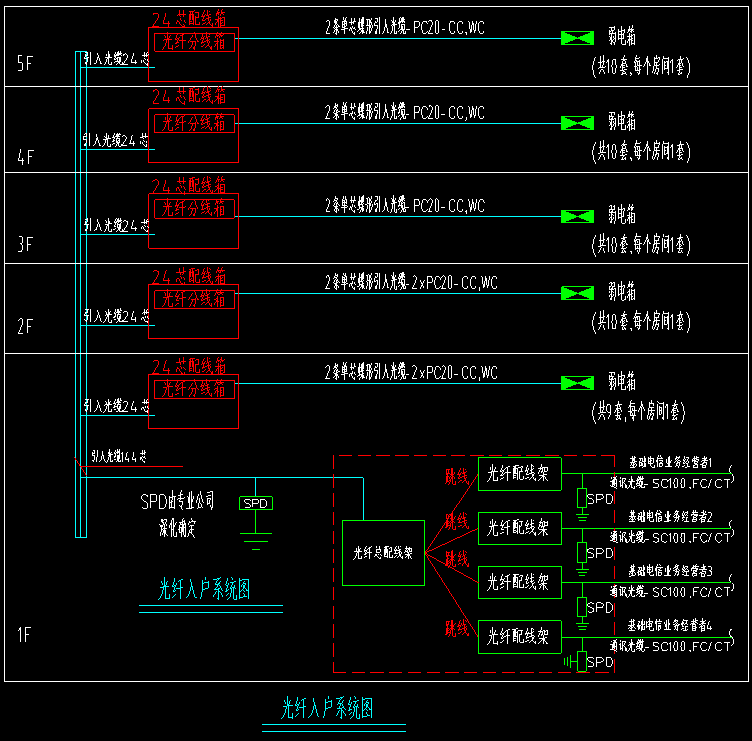
Task: Select the SPD symbol under 基础电信业务经营者4 line
Action: [x=582, y=662]
